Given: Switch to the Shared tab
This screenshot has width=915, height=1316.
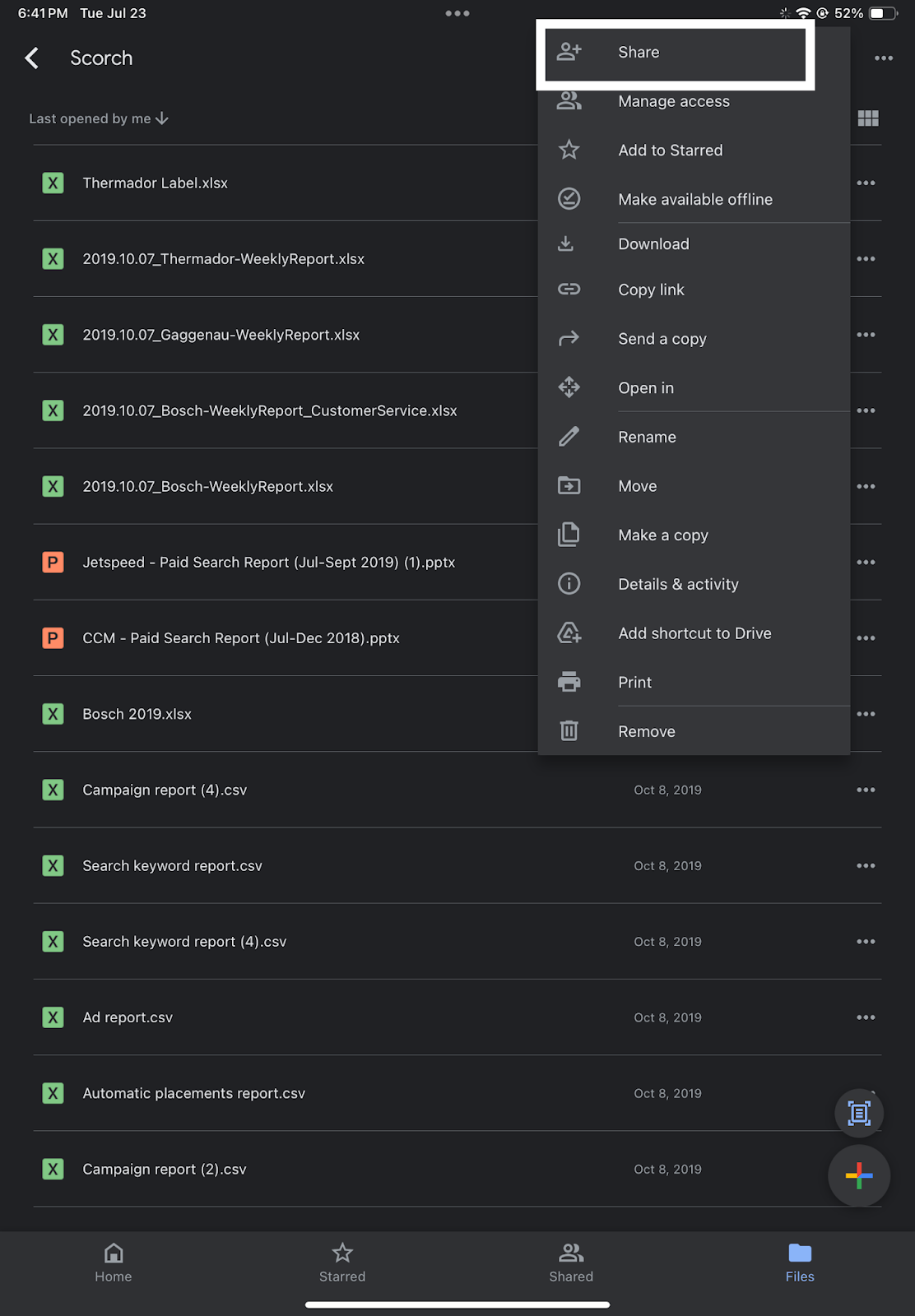Looking at the screenshot, I should 571,1263.
